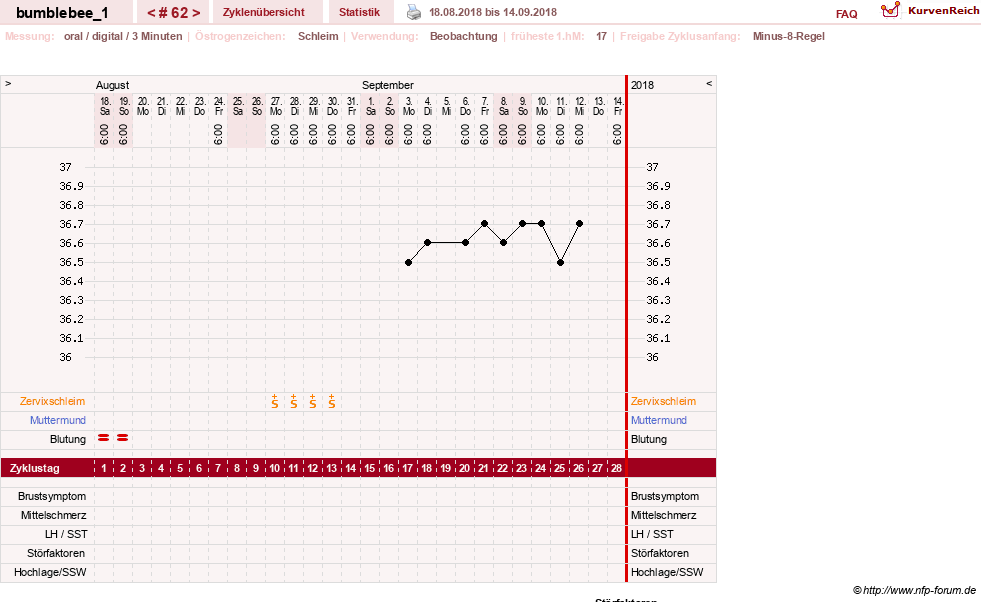Click 'oral / digital / 3 Minuten' text

[x=123, y=36]
